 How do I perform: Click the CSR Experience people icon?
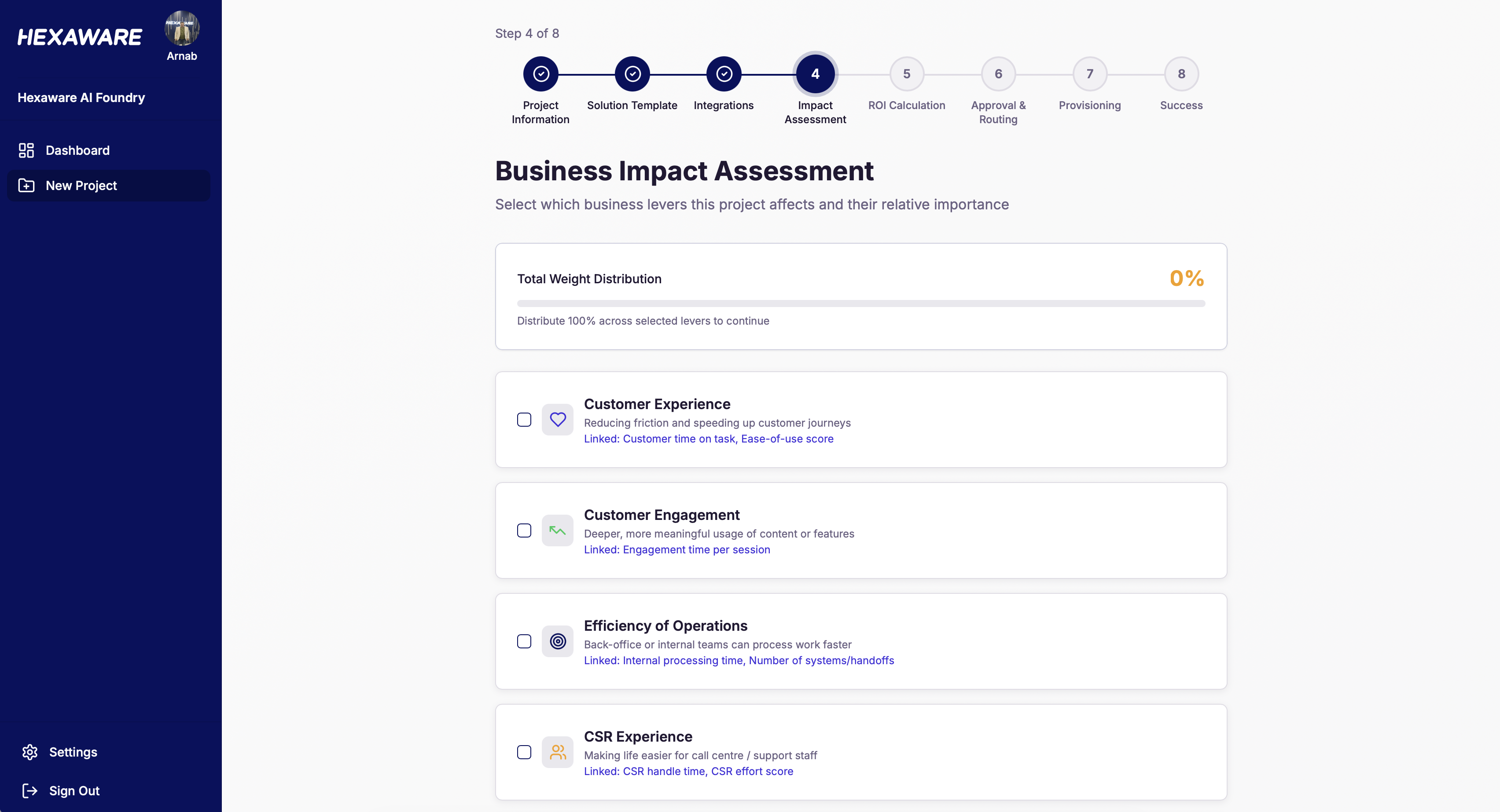coord(557,752)
